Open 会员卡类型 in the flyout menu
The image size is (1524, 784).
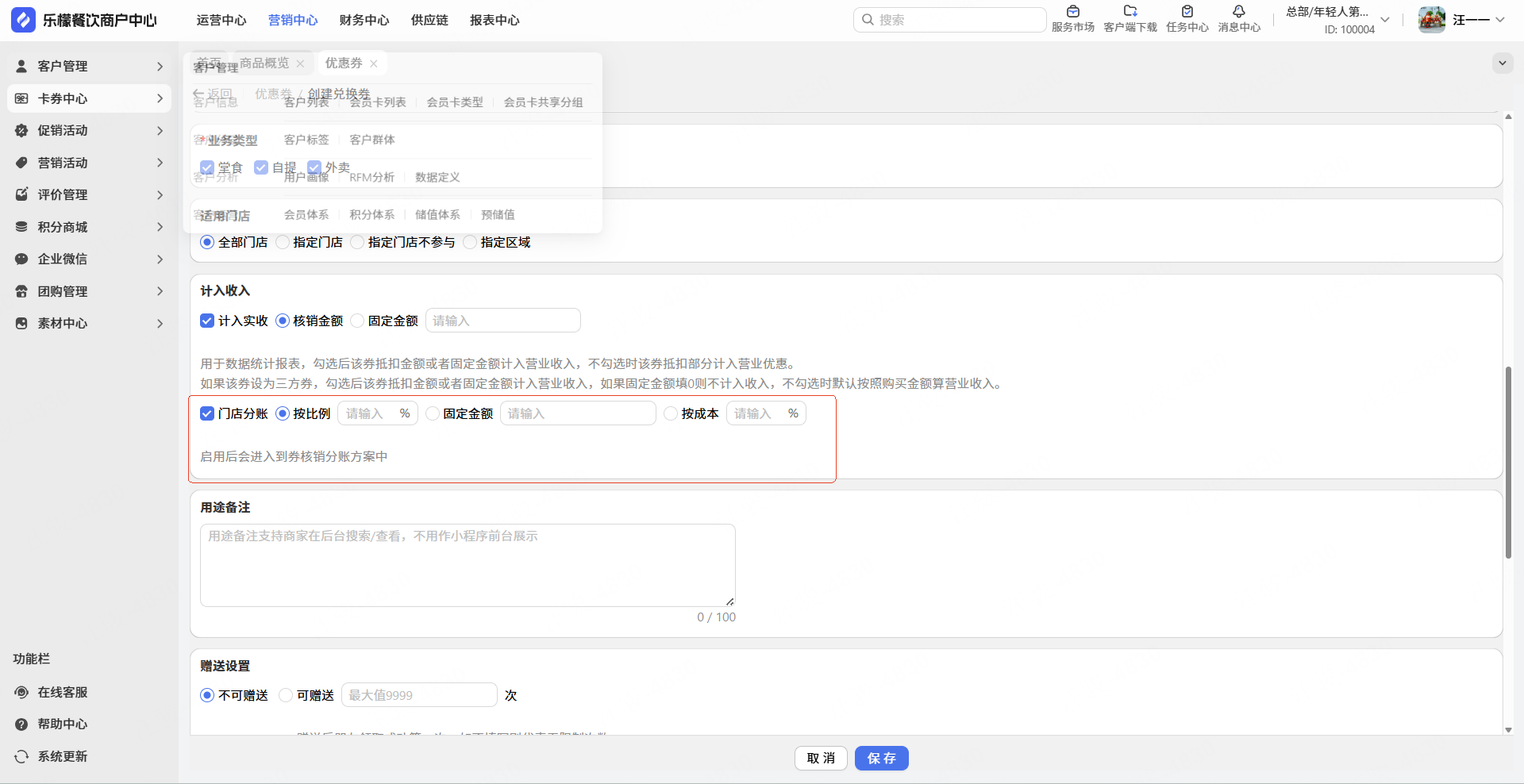455,102
